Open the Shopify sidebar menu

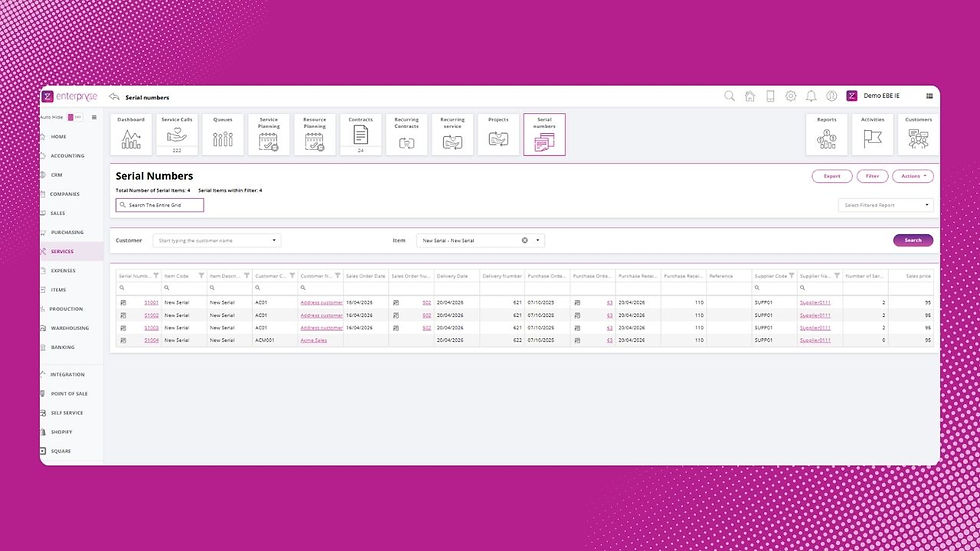click(x=61, y=432)
